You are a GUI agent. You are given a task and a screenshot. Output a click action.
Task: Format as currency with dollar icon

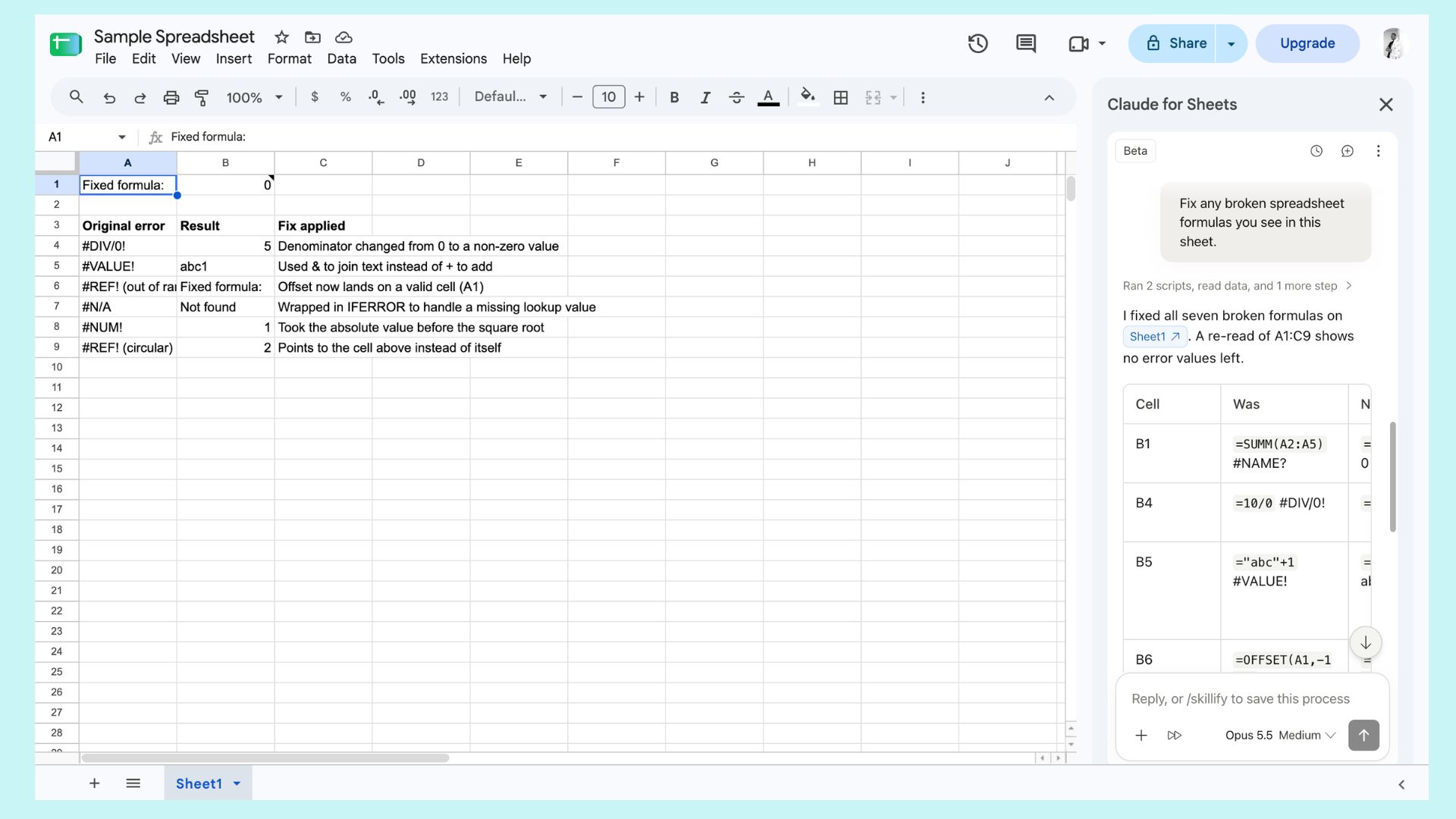[315, 97]
